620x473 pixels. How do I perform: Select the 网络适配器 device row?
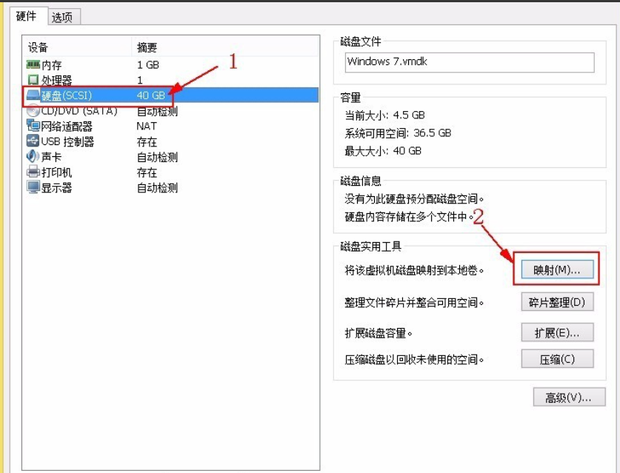pyautogui.click(x=171, y=126)
